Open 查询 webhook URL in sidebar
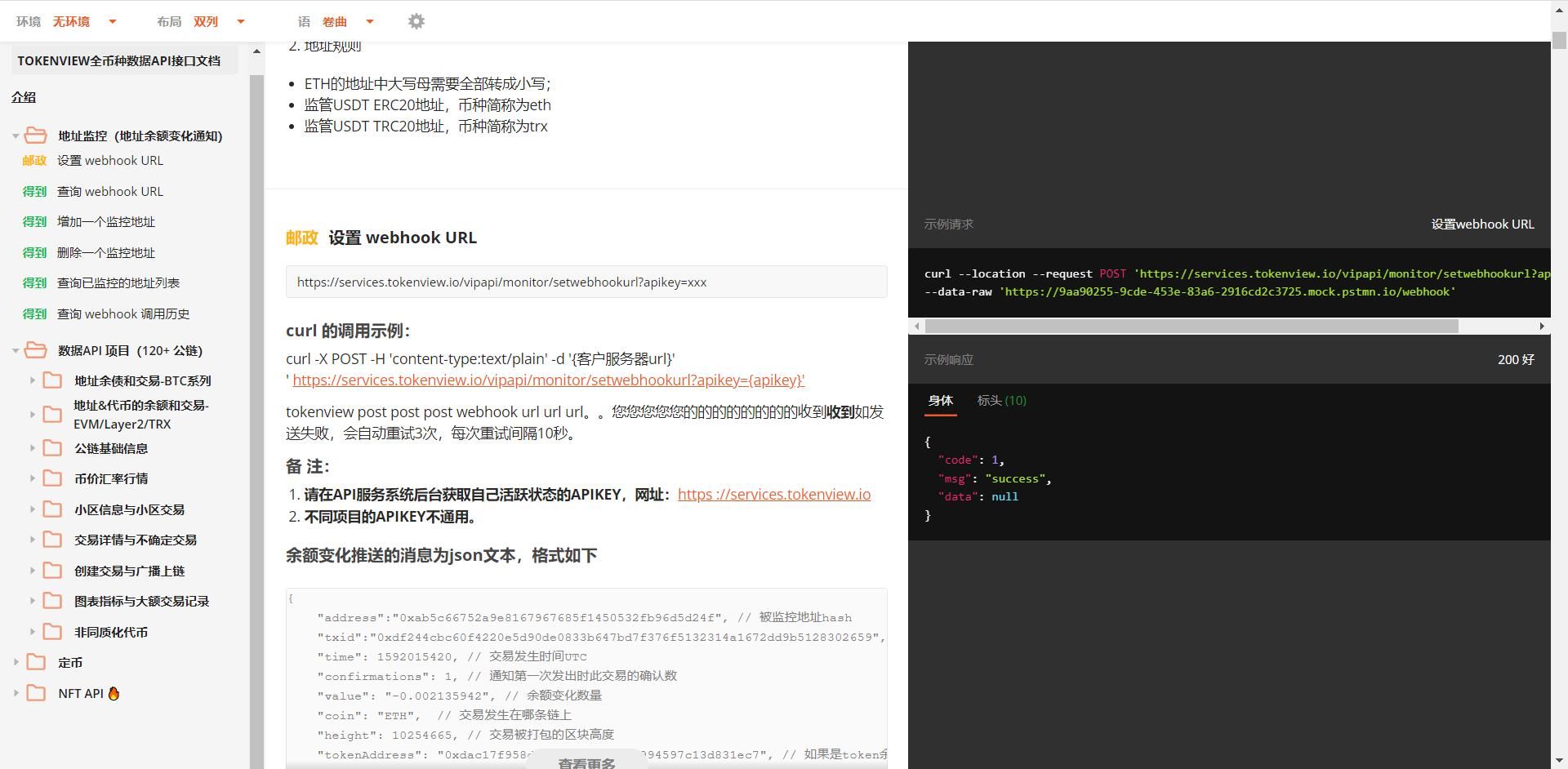Screen dimensions: 1568x769 tap(110, 191)
